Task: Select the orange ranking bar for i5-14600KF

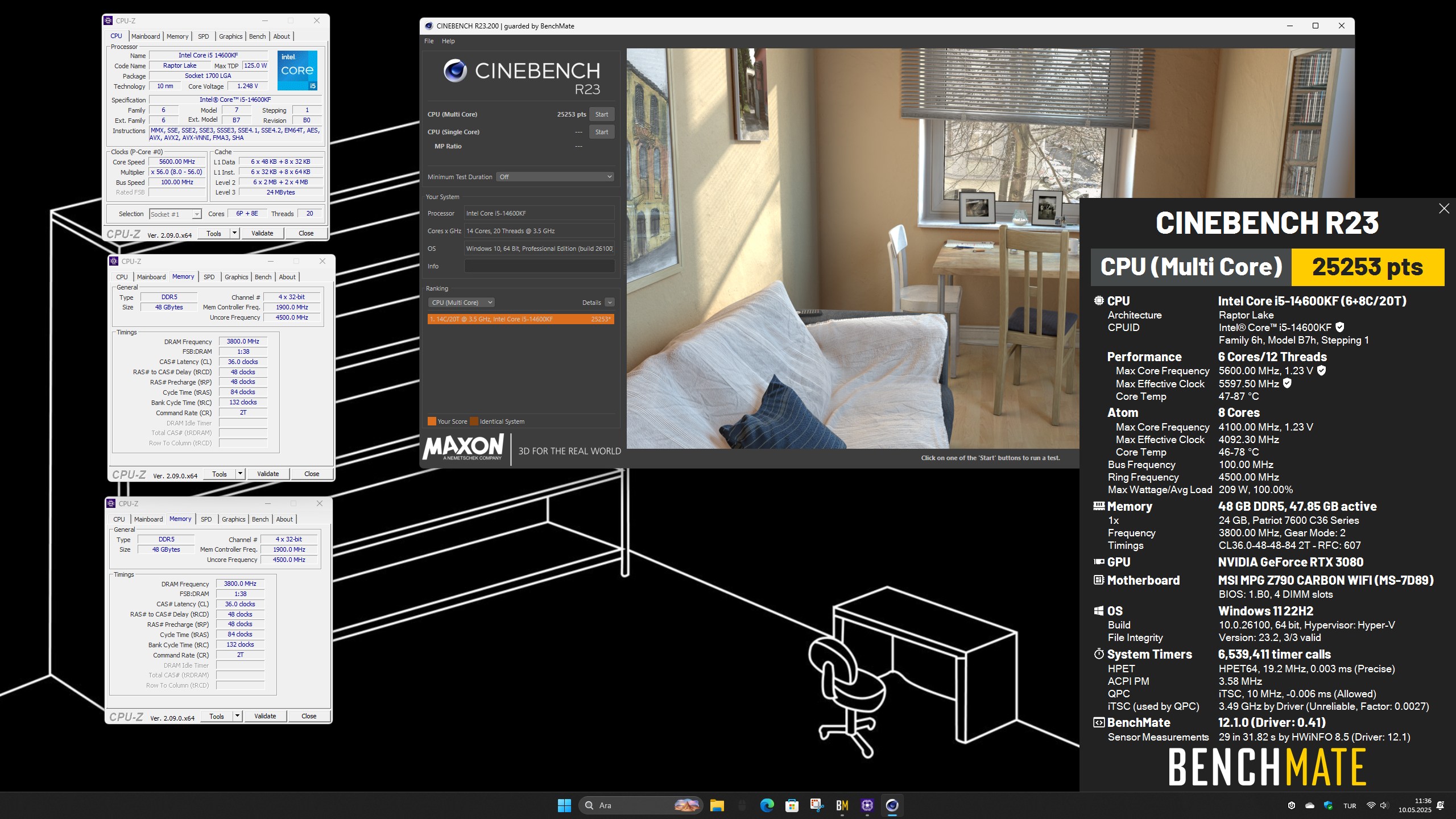Action: [520, 319]
